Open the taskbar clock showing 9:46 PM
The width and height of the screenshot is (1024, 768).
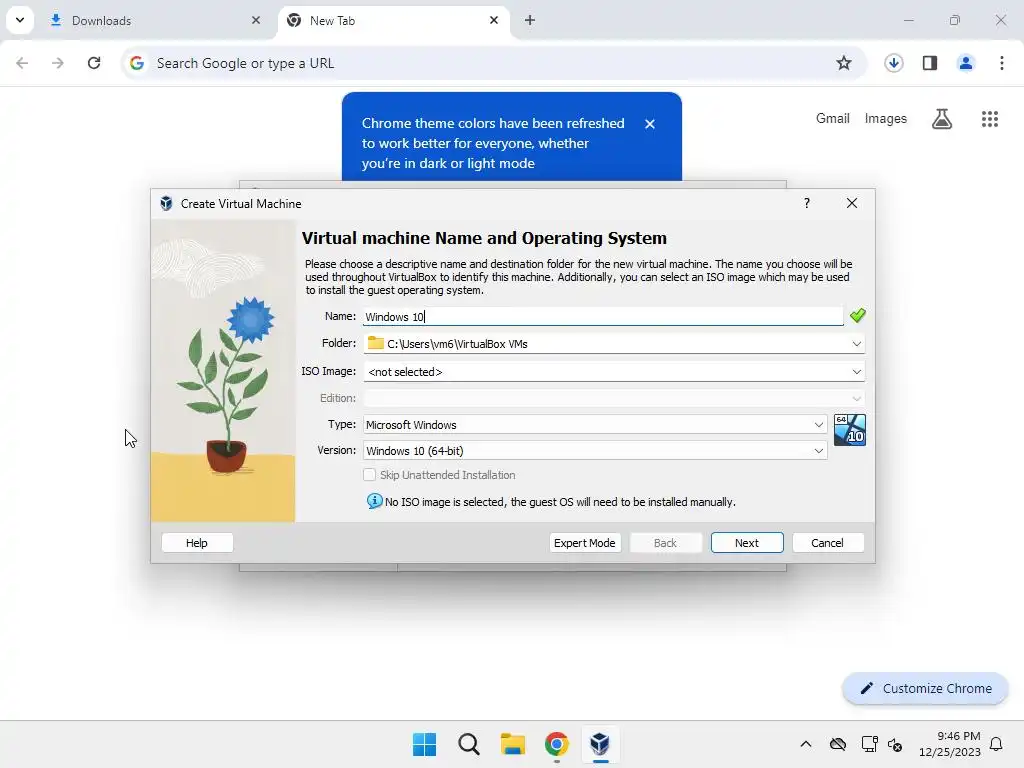click(x=950, y=744)
